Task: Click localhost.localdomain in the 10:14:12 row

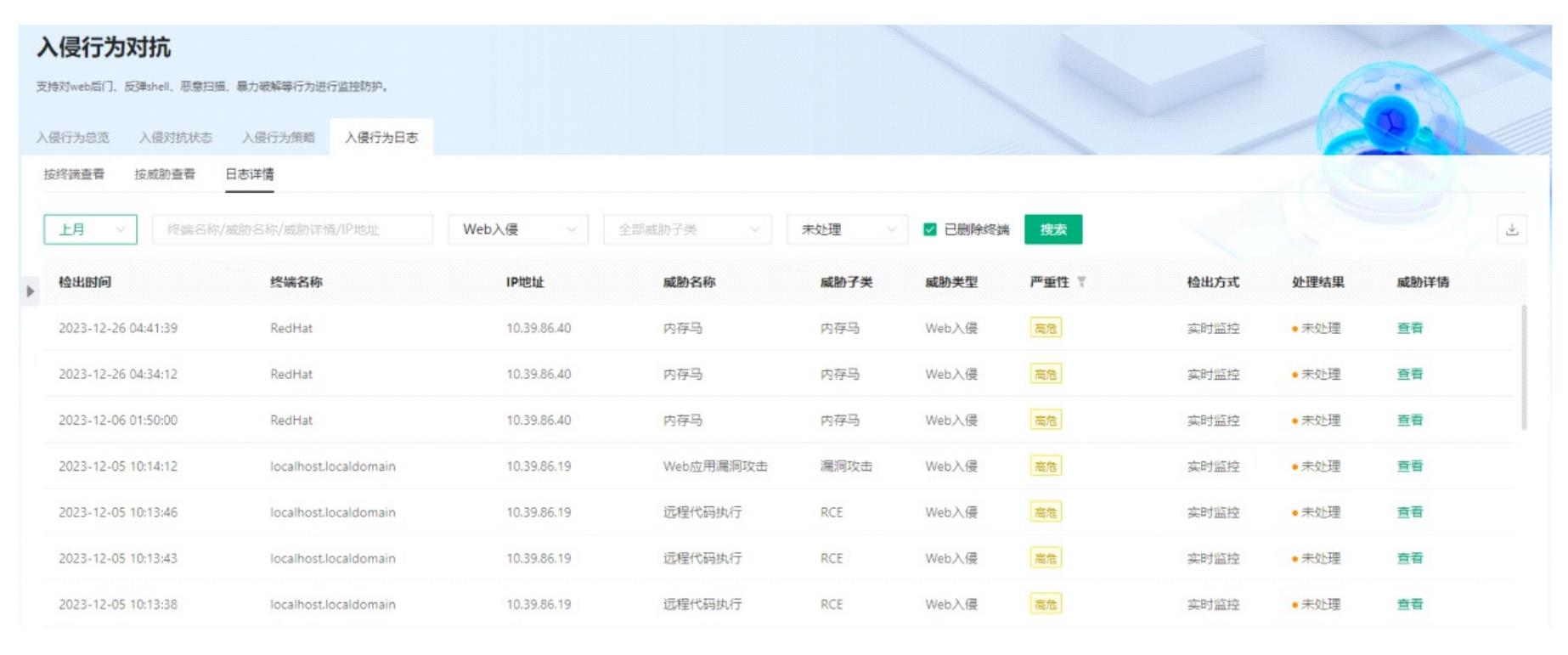Action: click(x=333, y=466)
